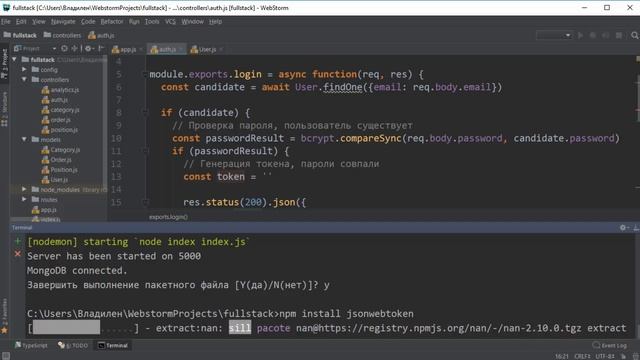Add new terminal session plus icon

[18, 242]
